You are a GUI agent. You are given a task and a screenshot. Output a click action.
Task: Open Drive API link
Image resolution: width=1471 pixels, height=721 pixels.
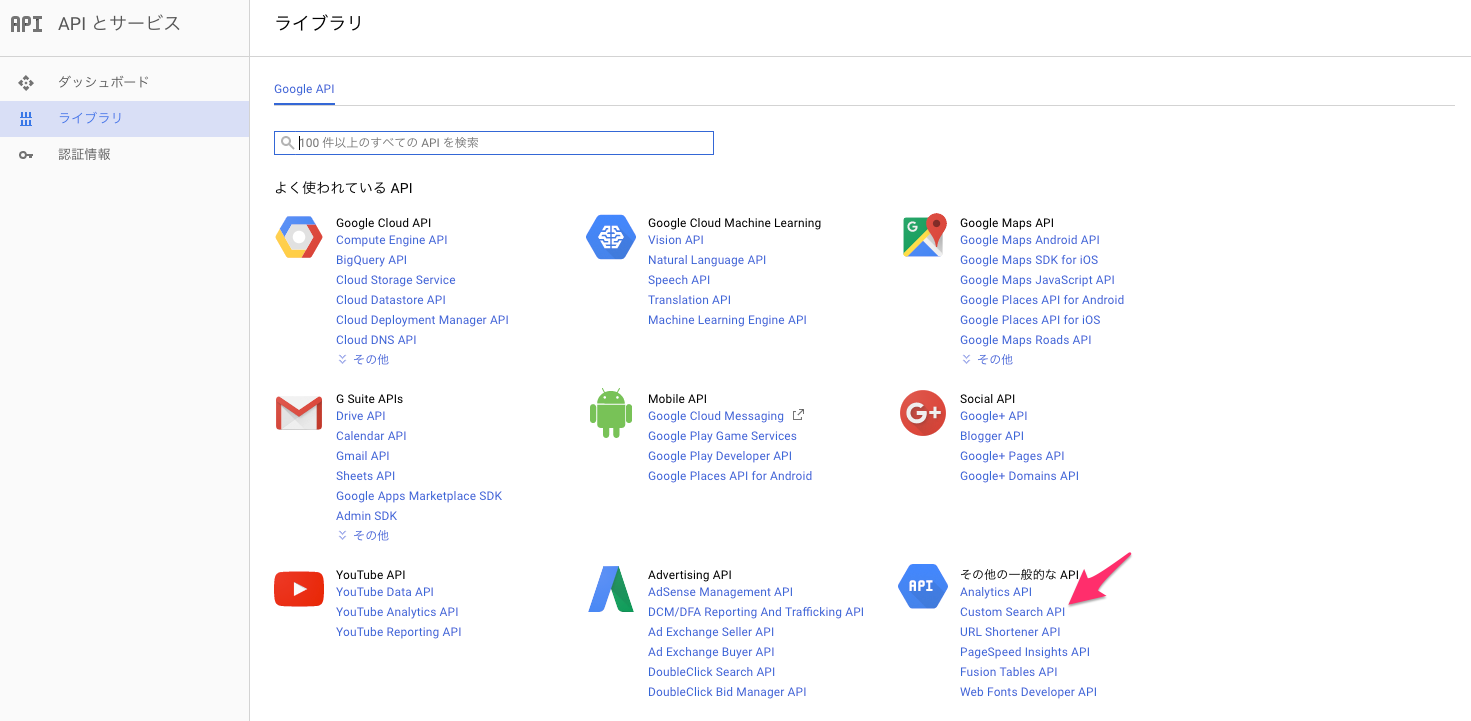(x=360, y=416)
